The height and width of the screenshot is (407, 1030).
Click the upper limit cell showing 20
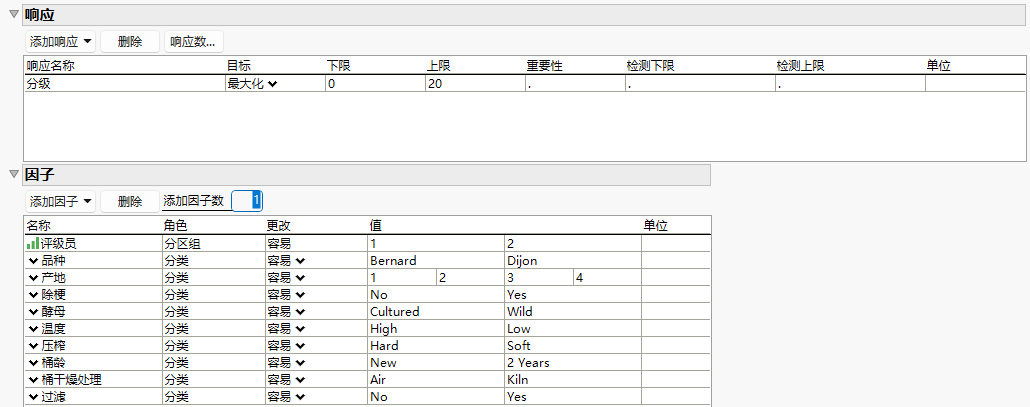474,83
